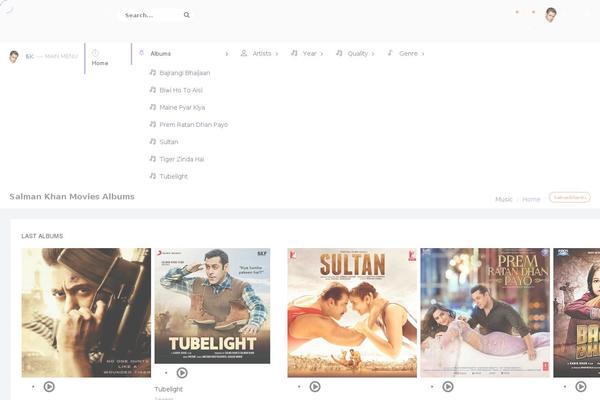Expand the Genre chevron
The width and height of the screenshot is (600, 400).
pos(423,54)
